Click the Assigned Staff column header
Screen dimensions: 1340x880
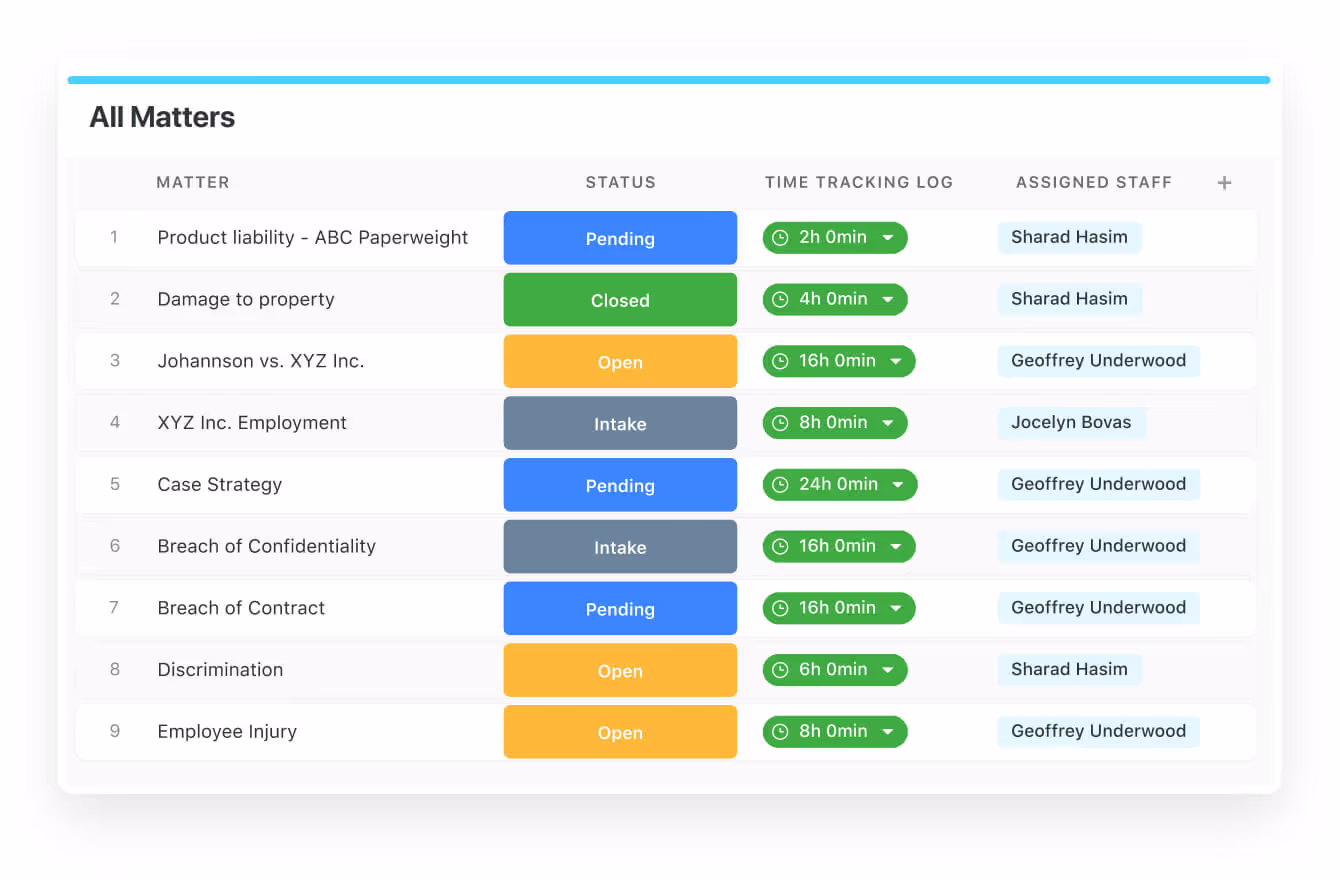[1093, 183]
